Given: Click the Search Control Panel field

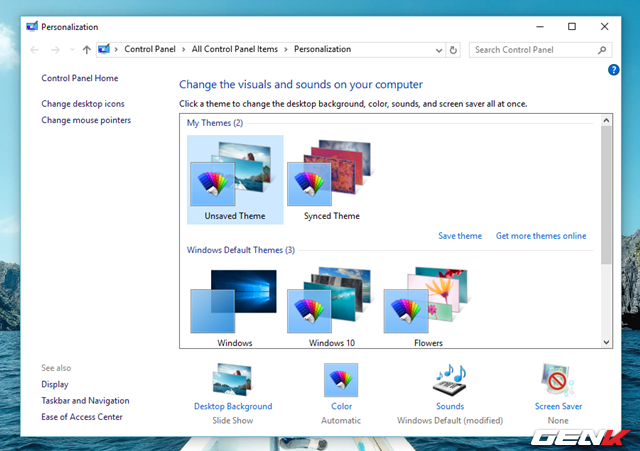Looking at the screenshot, I should pyautogui.click(x=540, y=50).
